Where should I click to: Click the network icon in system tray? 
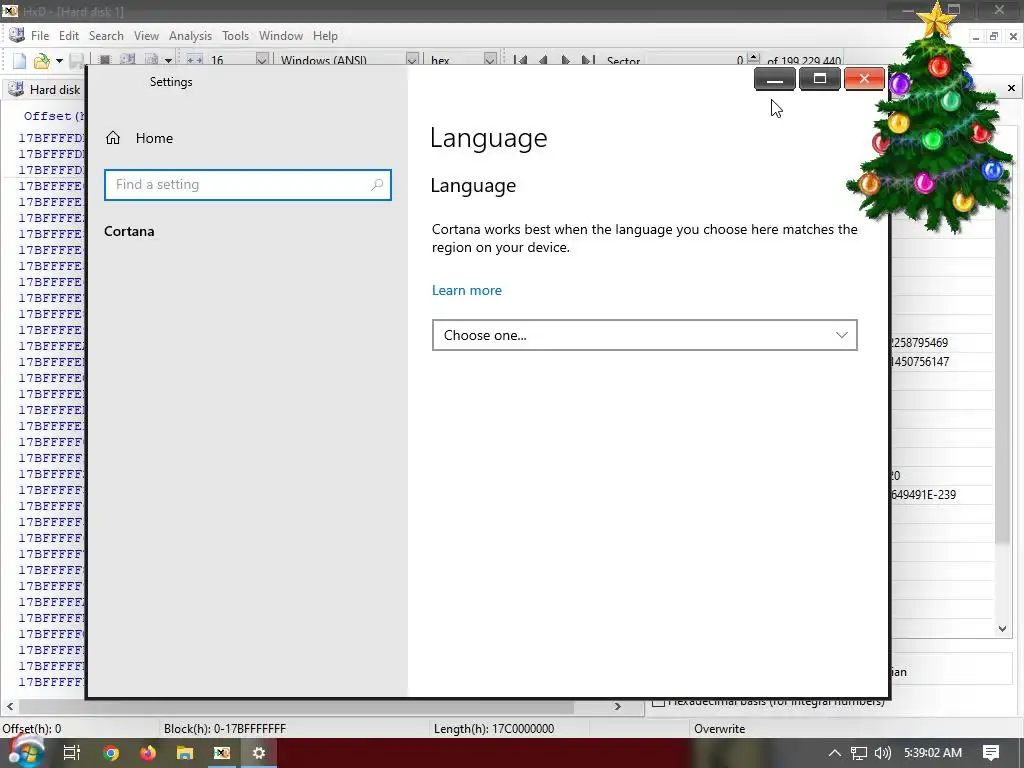859,753
